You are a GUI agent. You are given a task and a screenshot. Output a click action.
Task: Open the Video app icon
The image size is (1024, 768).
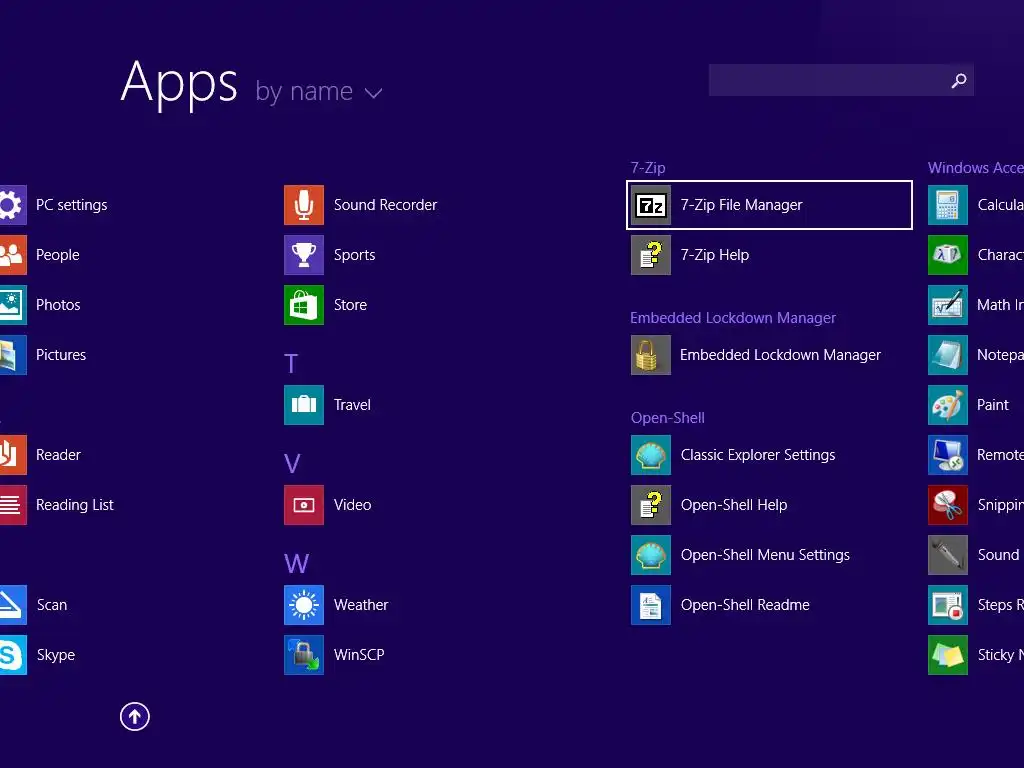pos(304,505)
